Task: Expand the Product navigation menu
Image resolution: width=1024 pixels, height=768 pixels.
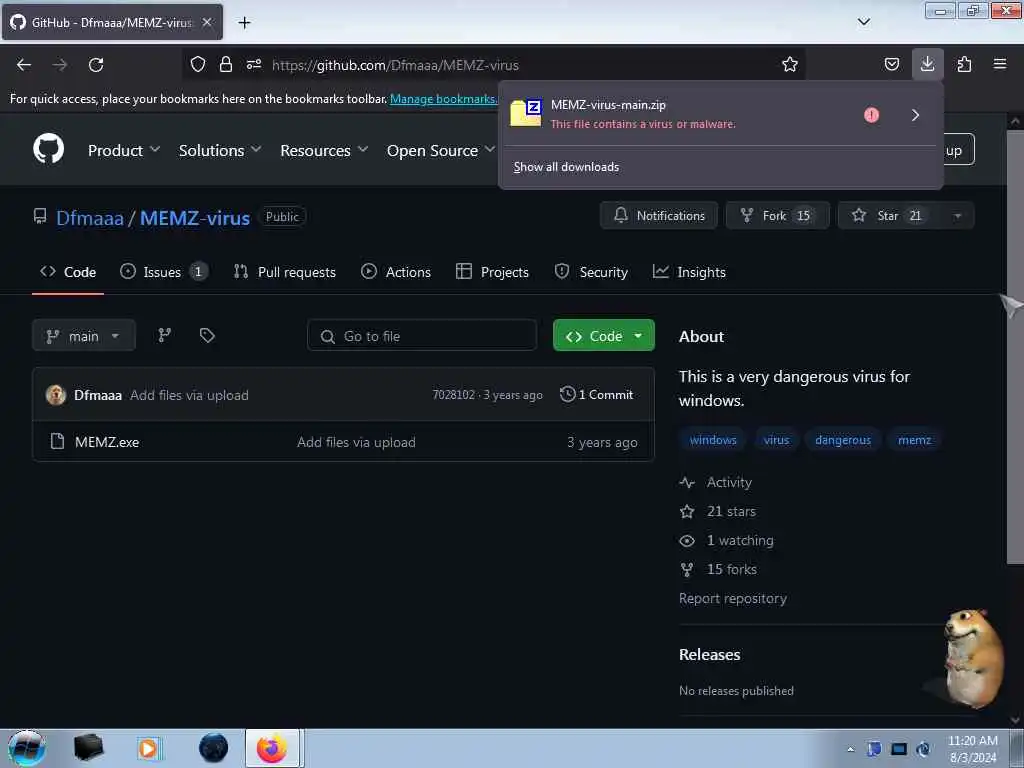Action: (x=123, y=150)
